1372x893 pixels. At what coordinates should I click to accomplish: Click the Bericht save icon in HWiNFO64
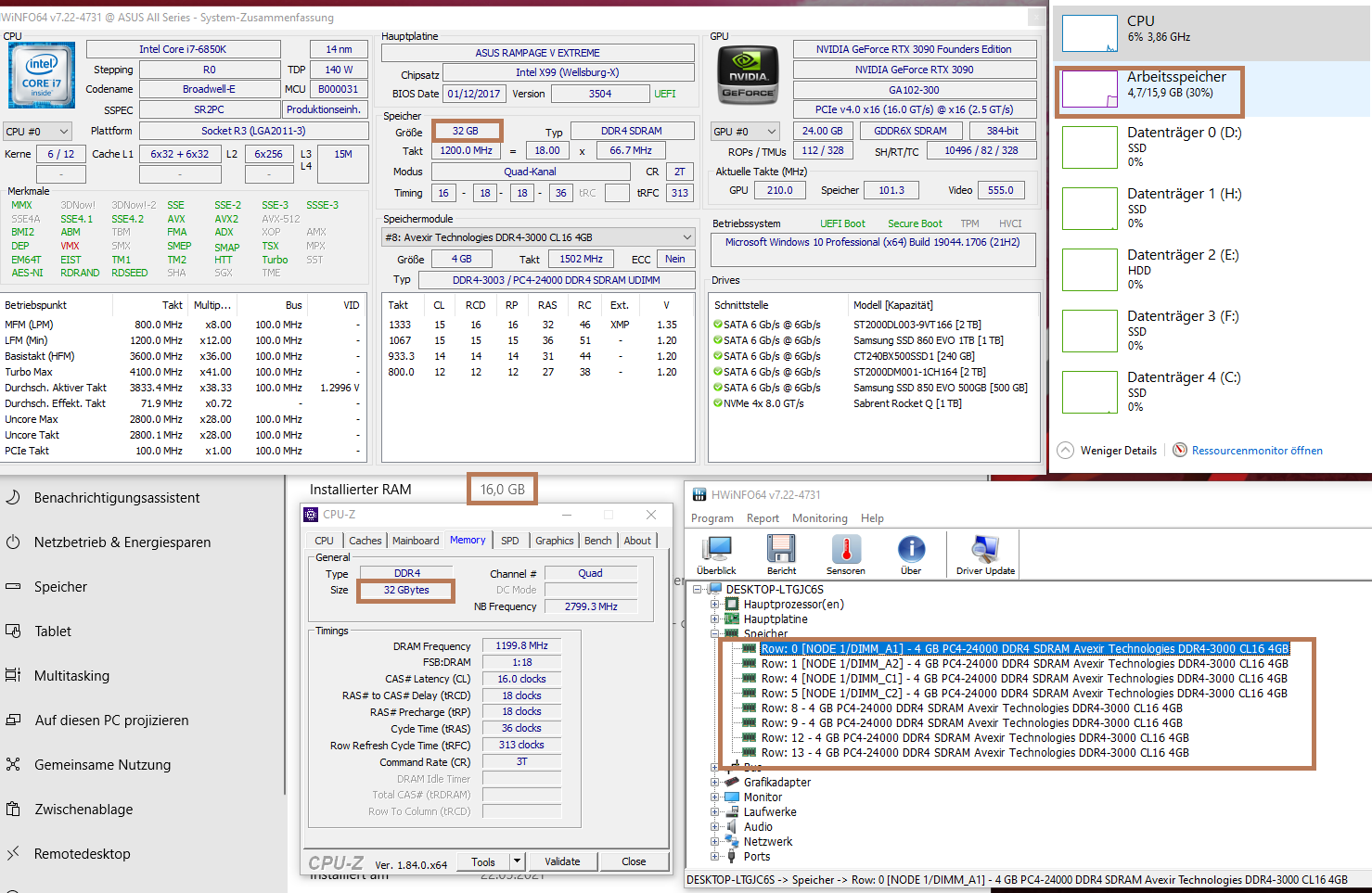tap(781, 549)
